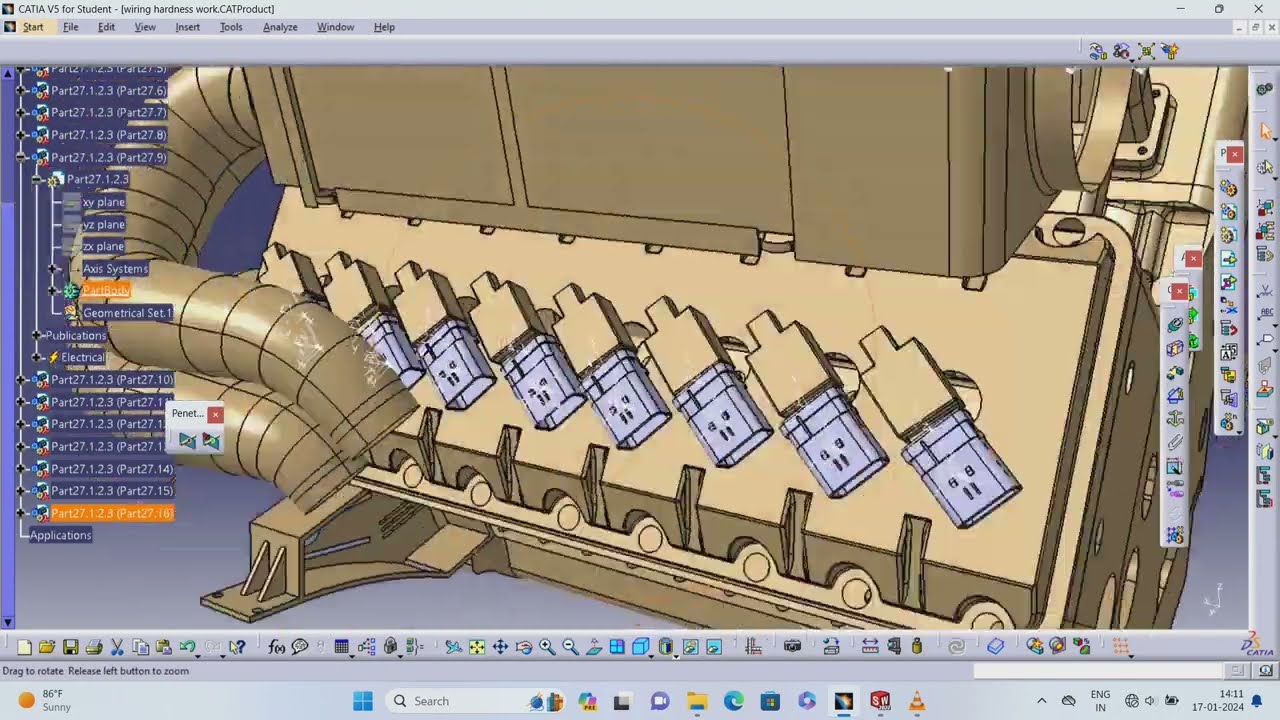Select the Rotate view icon

523,647
